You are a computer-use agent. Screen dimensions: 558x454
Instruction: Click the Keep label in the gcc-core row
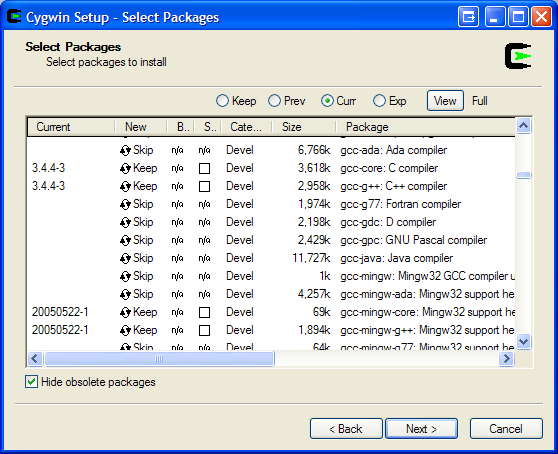click(x=145, y=168)
